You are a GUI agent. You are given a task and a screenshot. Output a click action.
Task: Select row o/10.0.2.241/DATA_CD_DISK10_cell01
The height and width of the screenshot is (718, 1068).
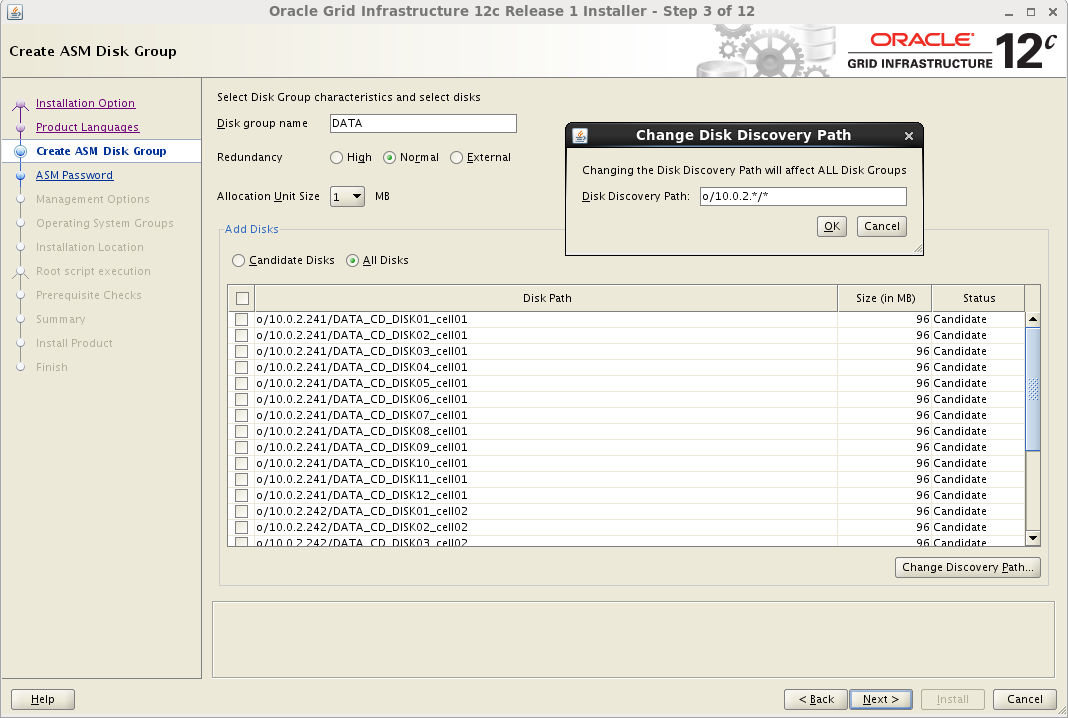[x=626, y=463]
